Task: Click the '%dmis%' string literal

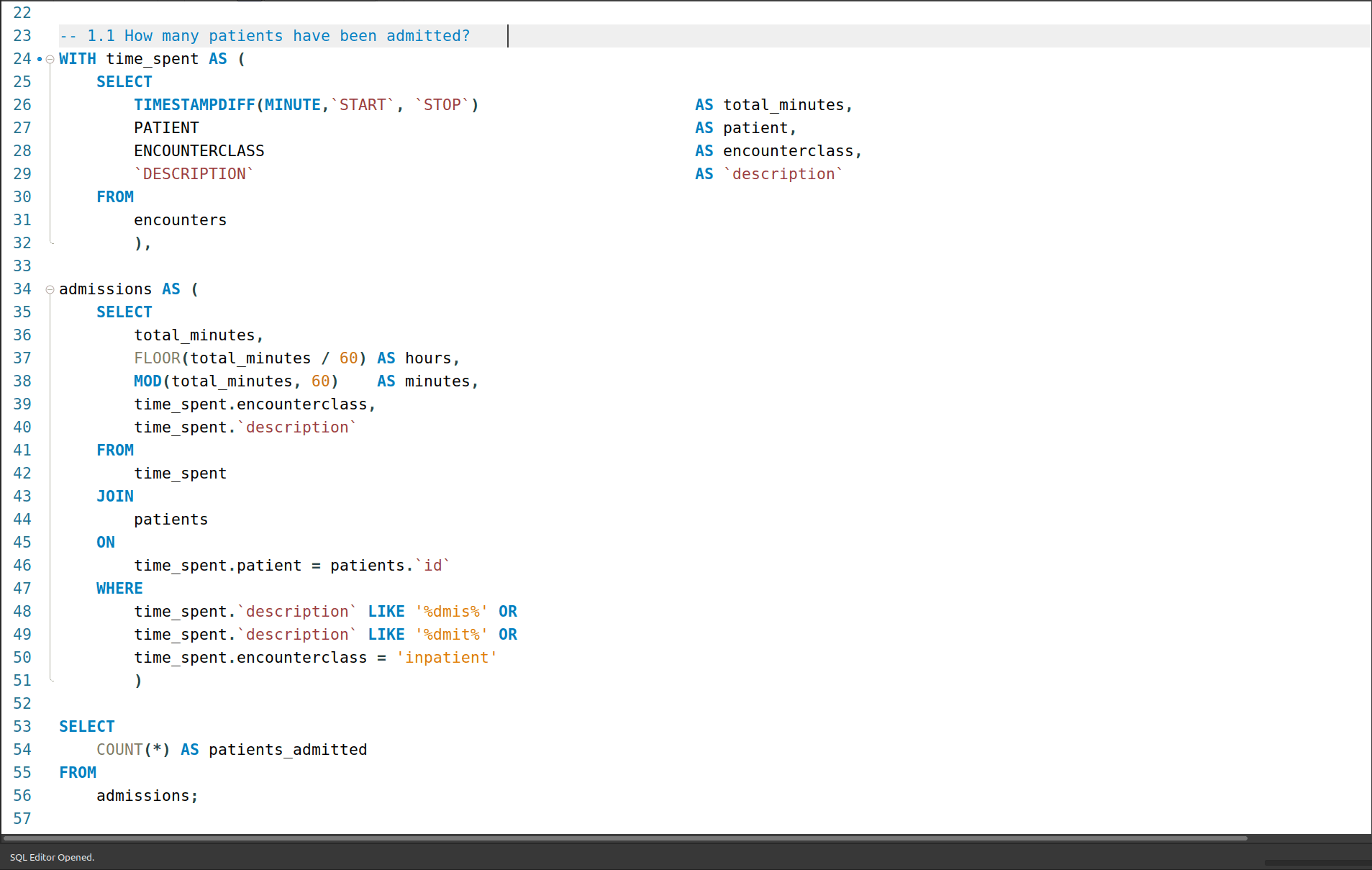Action: coord(451,612)
